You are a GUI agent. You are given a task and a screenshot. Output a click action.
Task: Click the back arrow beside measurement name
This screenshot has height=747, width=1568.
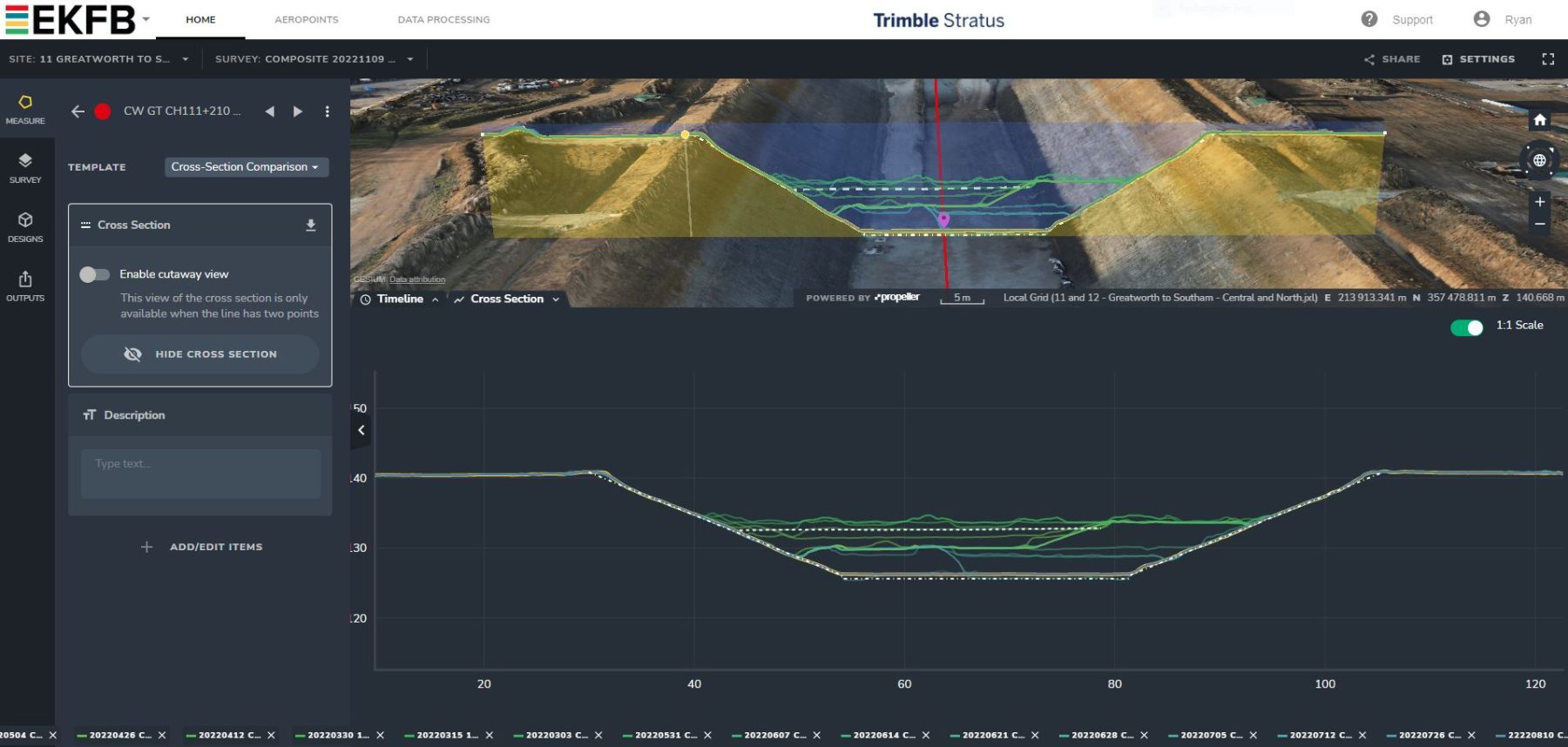click(x=78, y=111)
